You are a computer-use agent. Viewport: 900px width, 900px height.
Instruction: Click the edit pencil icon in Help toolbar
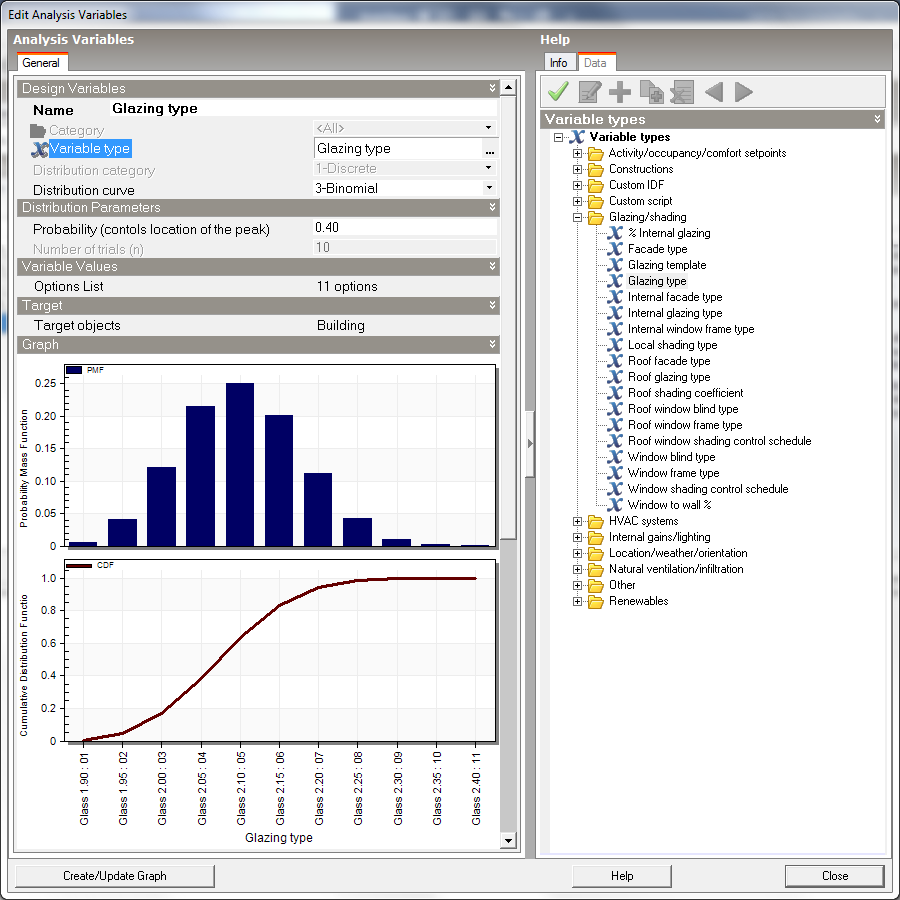click(589, 92)
